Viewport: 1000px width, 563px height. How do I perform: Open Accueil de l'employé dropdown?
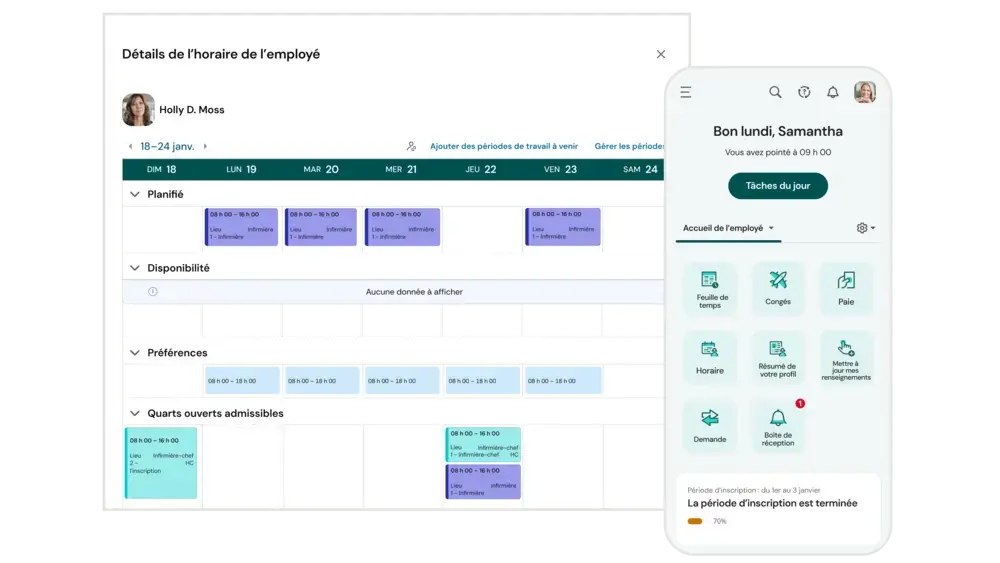pos(728,228)
